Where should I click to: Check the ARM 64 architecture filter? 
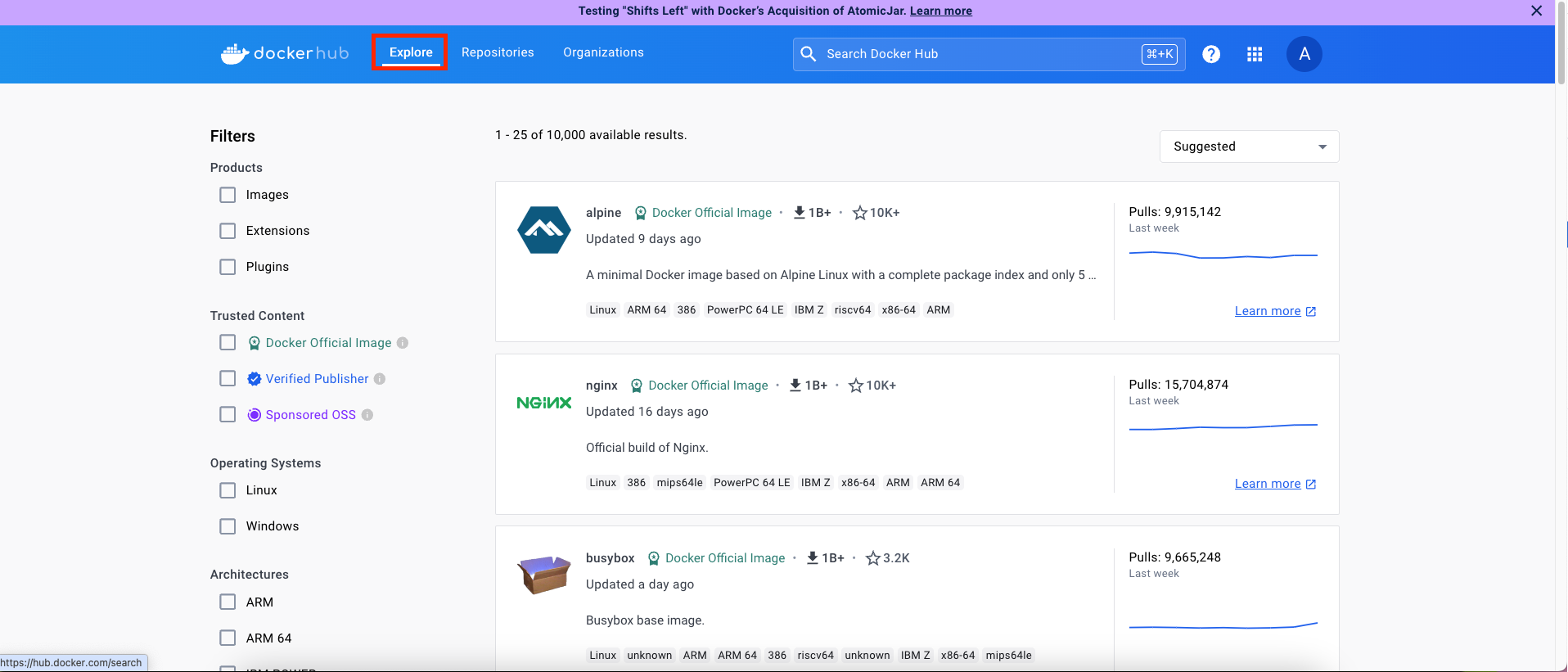pyautogui.click(x=228, y=638)
